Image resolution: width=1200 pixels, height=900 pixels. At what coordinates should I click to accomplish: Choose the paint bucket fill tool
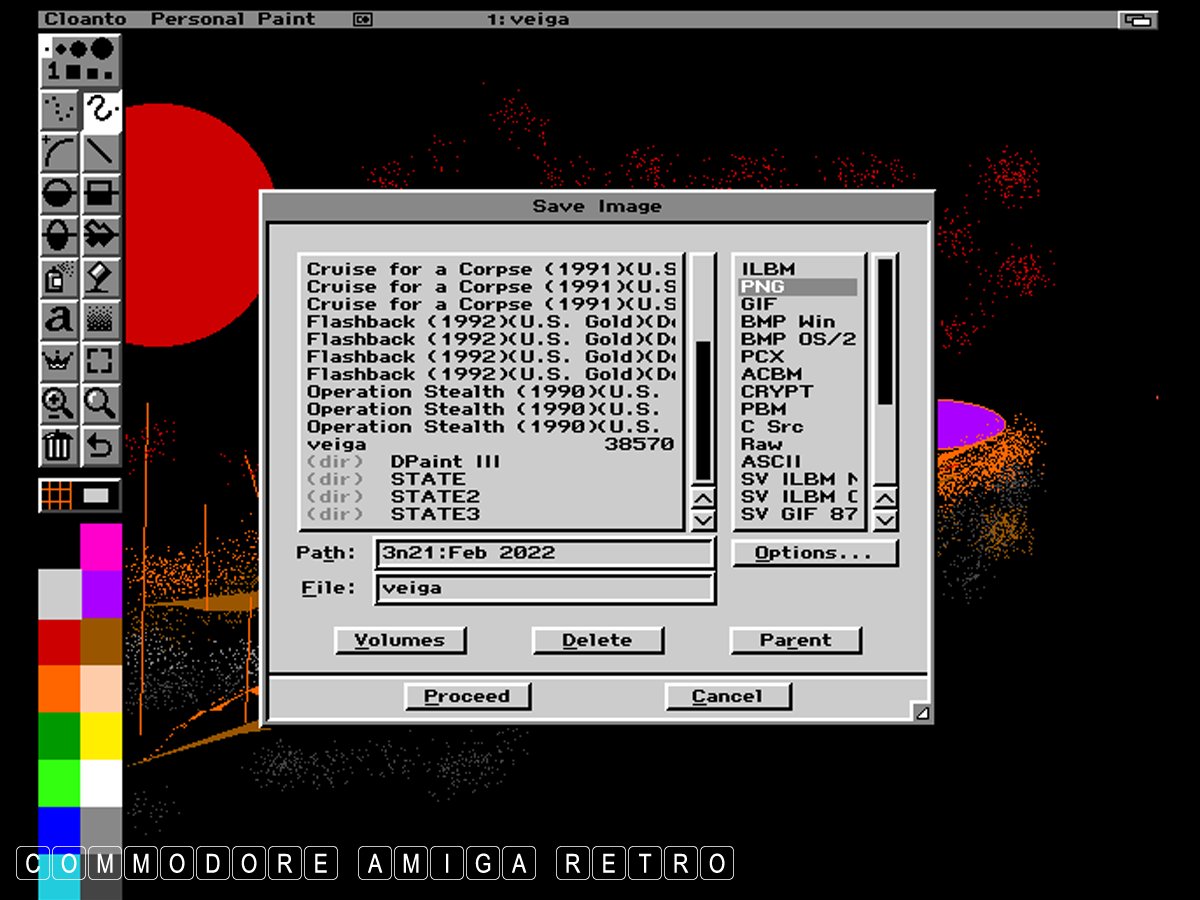(x=101, y=276)
